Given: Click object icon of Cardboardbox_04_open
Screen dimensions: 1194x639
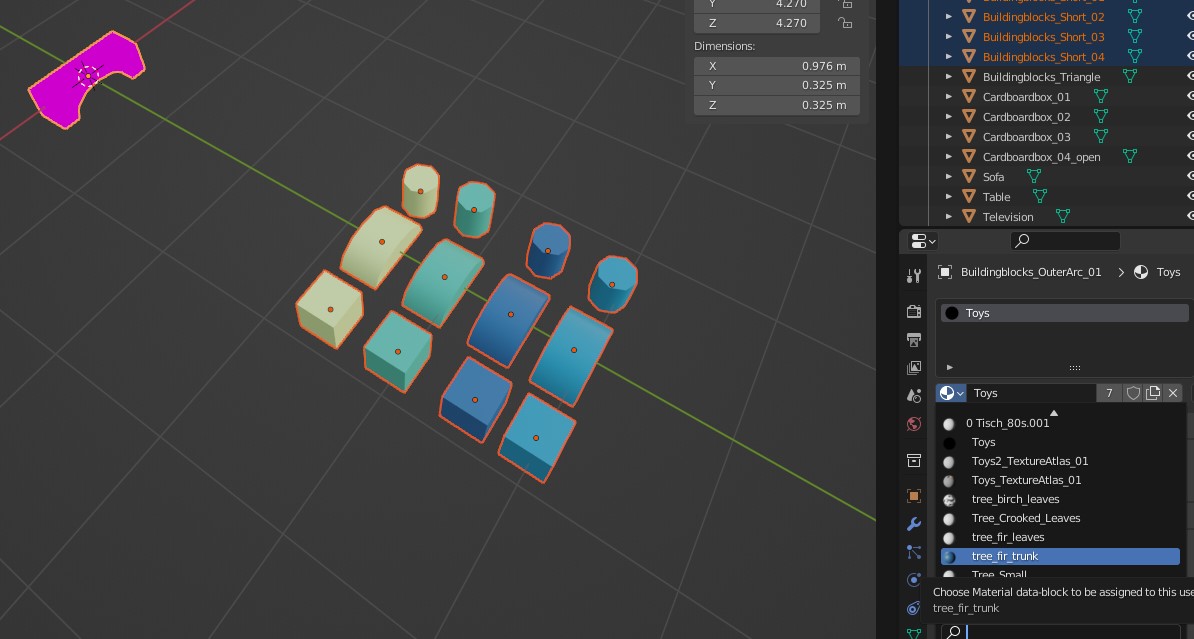Looking at the screenshot, I should pos(969,157).
